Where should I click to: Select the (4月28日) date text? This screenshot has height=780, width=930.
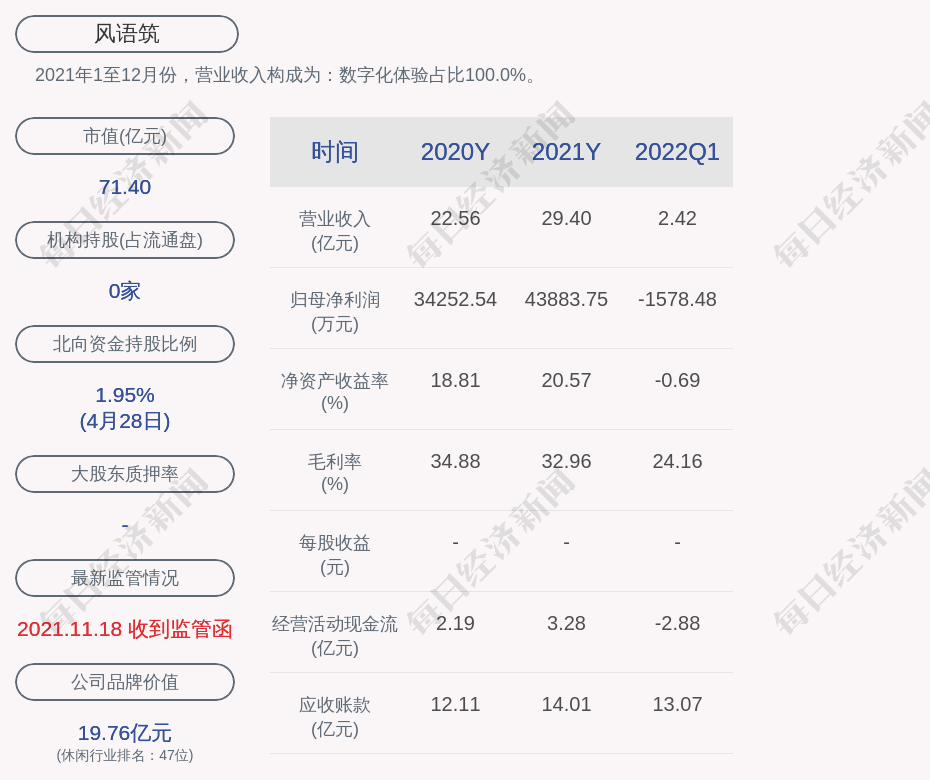coord(125,421)
